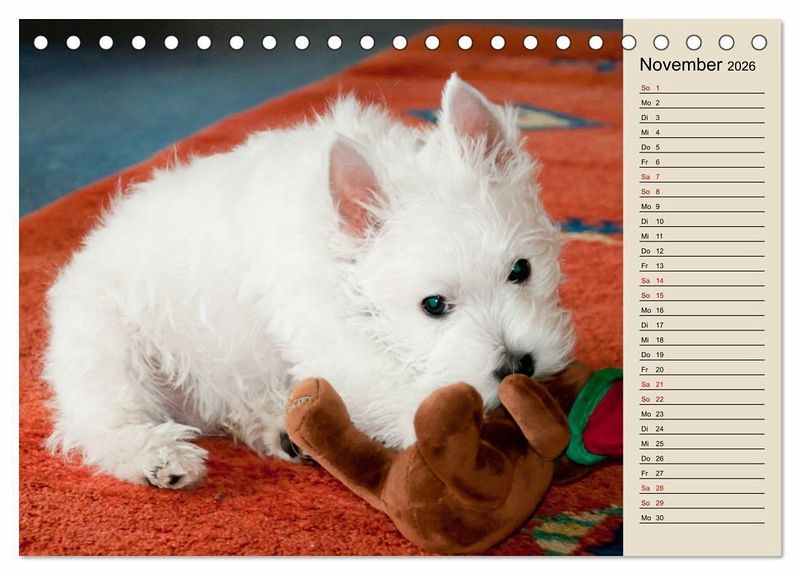The image size is (800, 575).
Task: Click the white puppy photo
Action: (321, 287)
